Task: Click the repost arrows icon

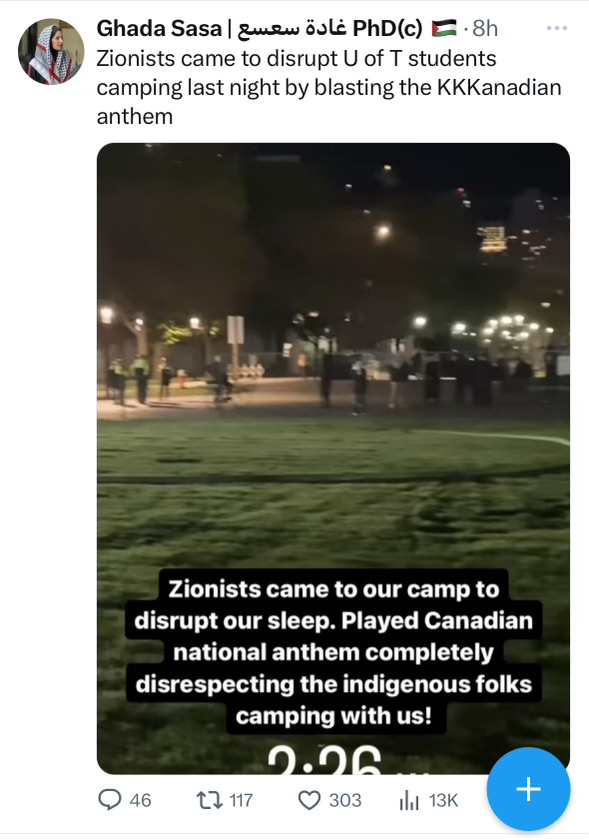Action: click(x=209, y=800)
